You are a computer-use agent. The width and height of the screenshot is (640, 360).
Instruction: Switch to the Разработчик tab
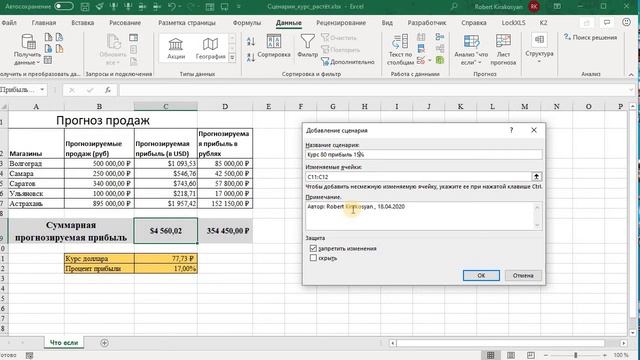pyautogui.click(x=427, y=23)
